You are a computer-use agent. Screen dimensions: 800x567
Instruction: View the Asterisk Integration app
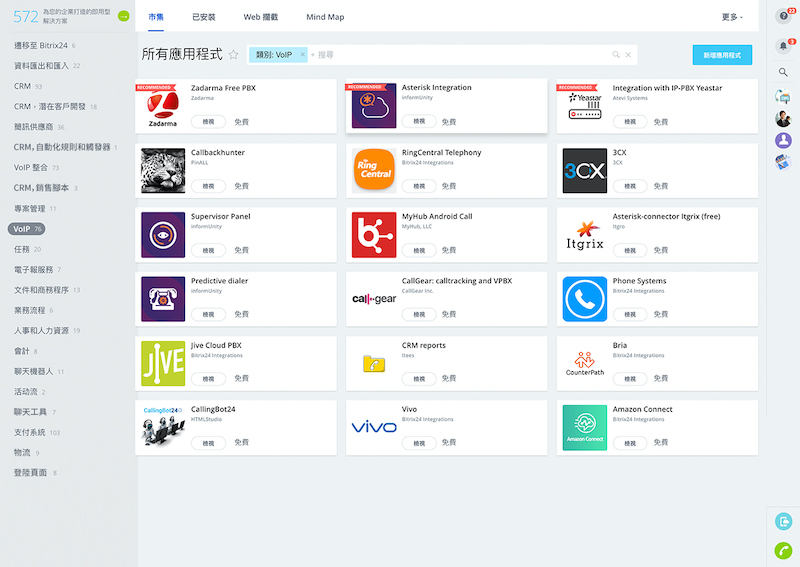tap(419, 121)
